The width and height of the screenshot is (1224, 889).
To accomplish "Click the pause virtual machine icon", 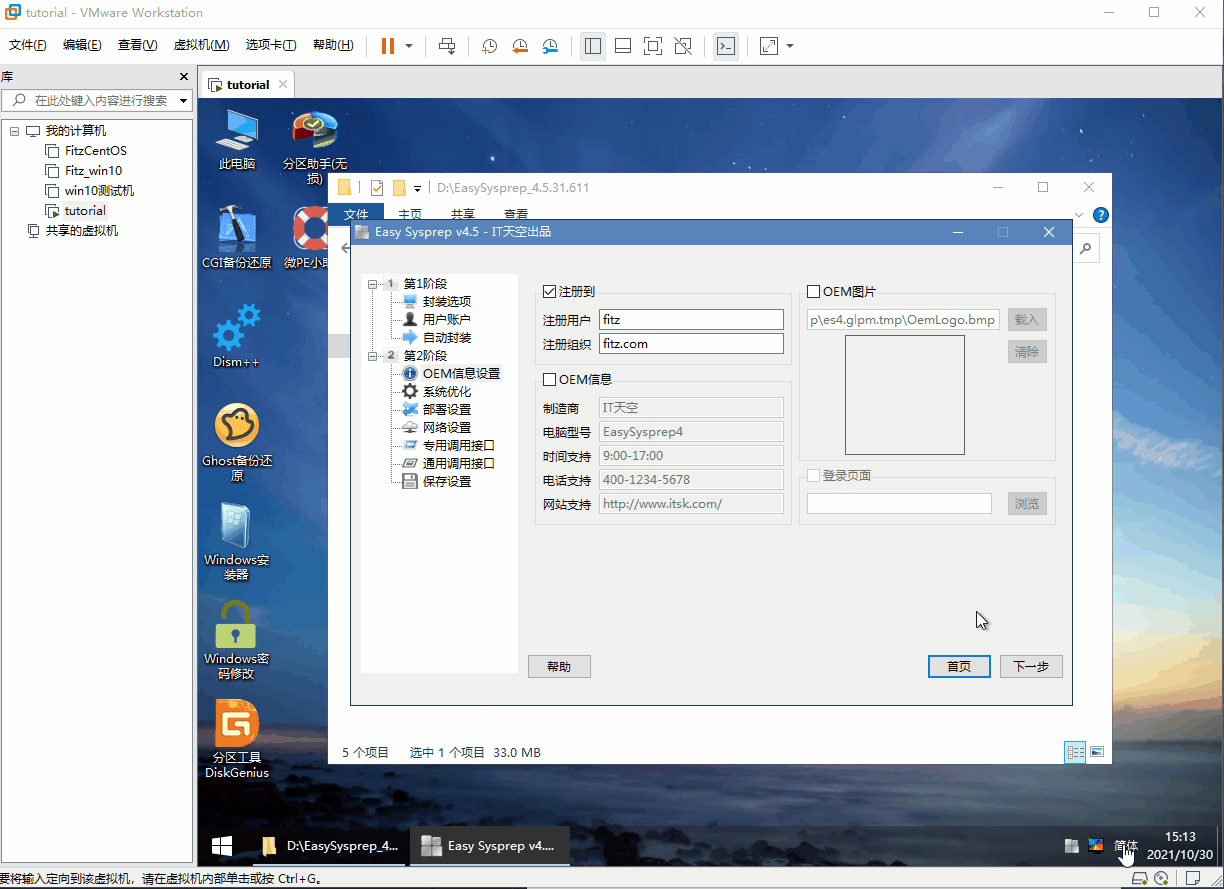I will click(388, 46).
